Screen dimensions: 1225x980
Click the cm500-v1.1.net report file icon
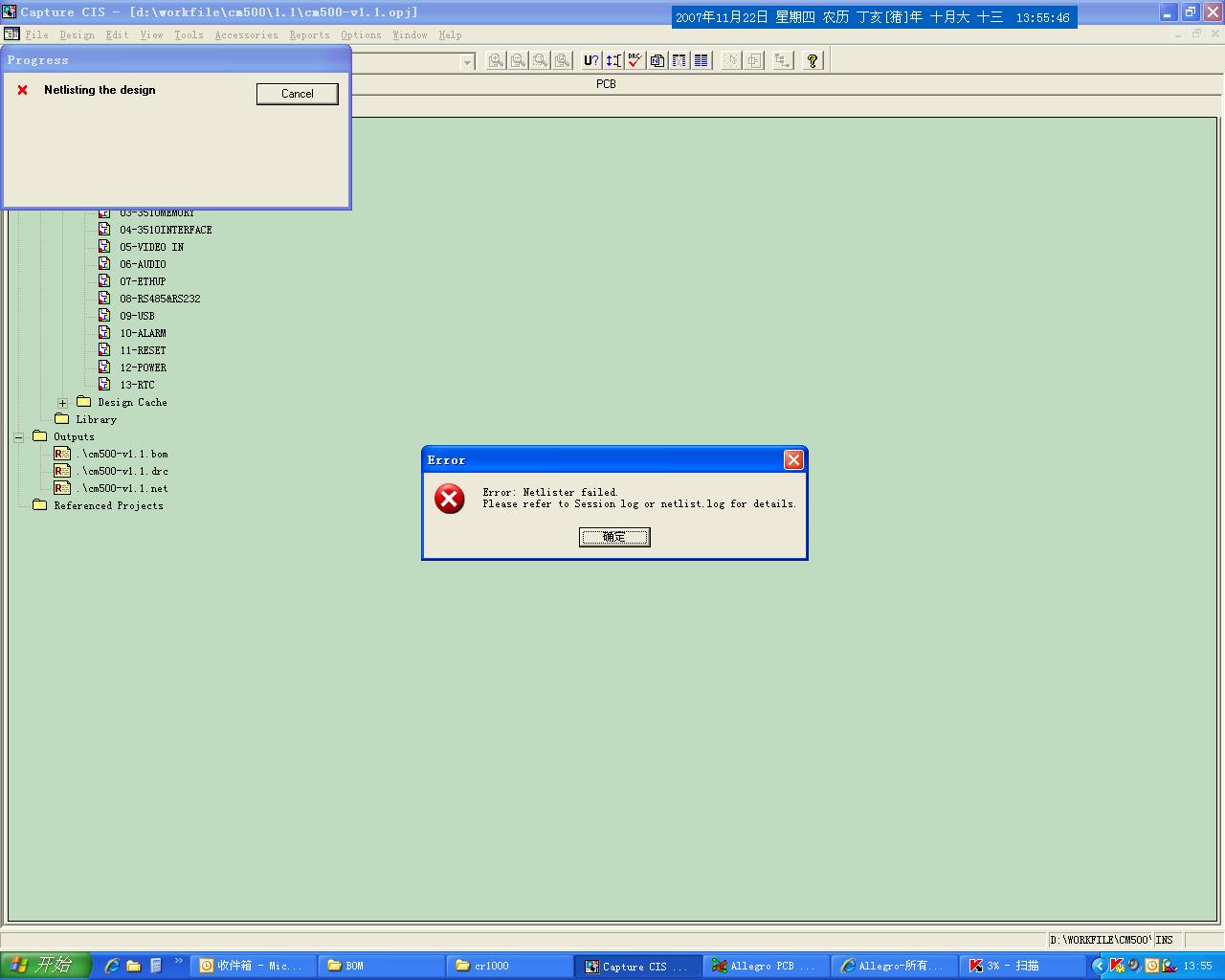(x=62, y=488)
